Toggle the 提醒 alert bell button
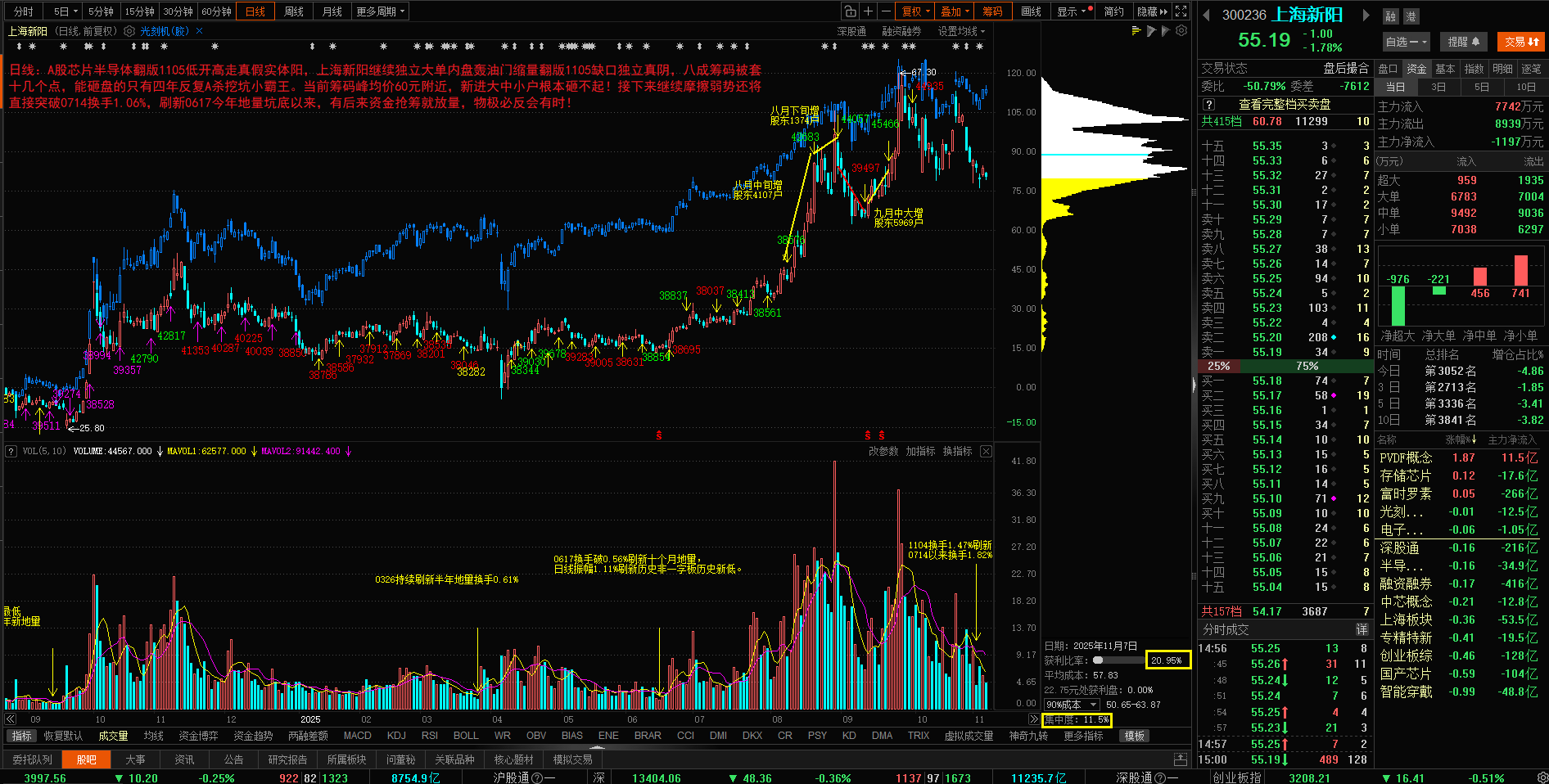Viewport: 1549px width, 784px height. pyautogui.click(x=1464, y=42)
